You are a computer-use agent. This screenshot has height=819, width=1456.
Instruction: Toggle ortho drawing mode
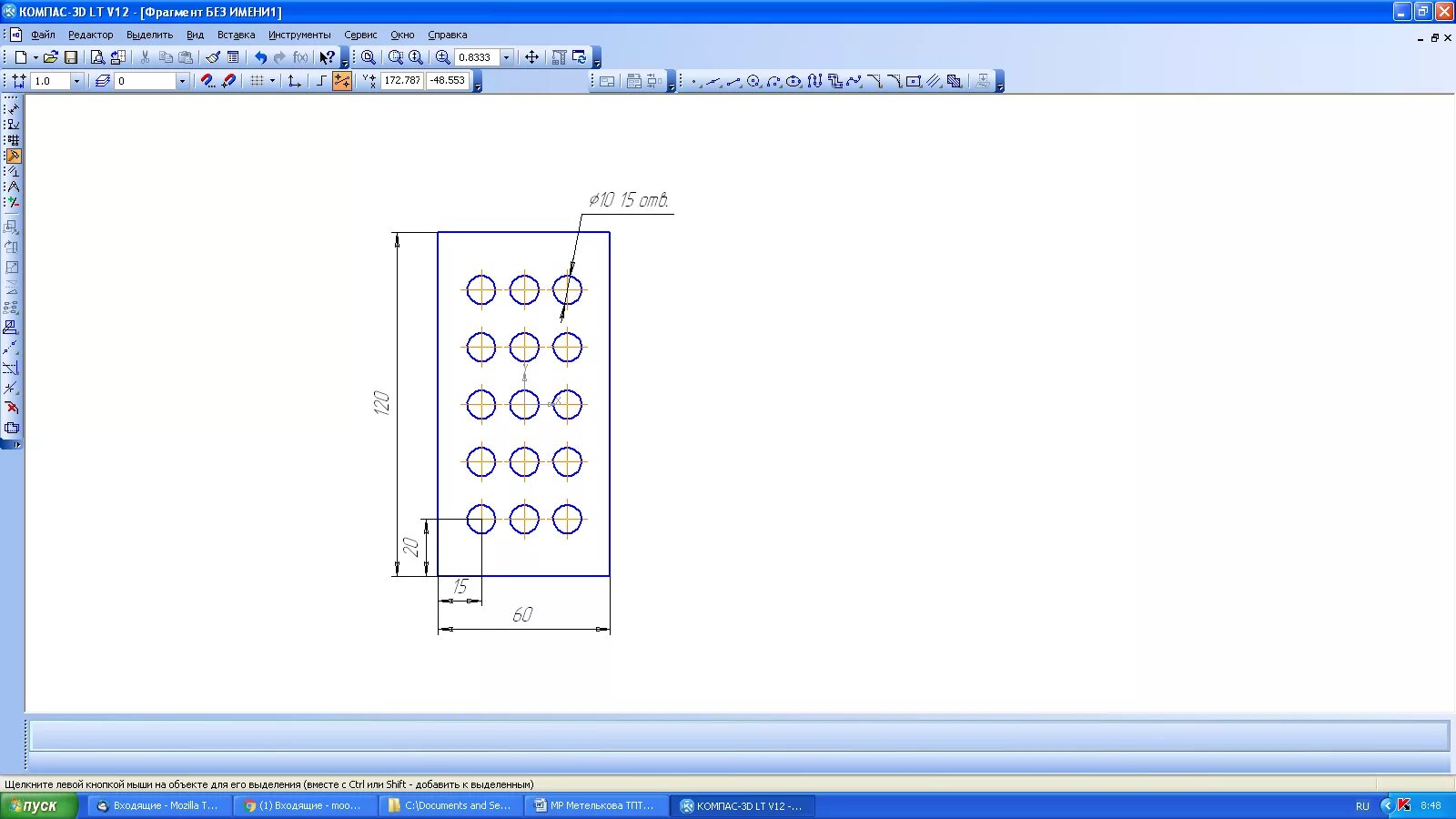click(x=320, y=81)
